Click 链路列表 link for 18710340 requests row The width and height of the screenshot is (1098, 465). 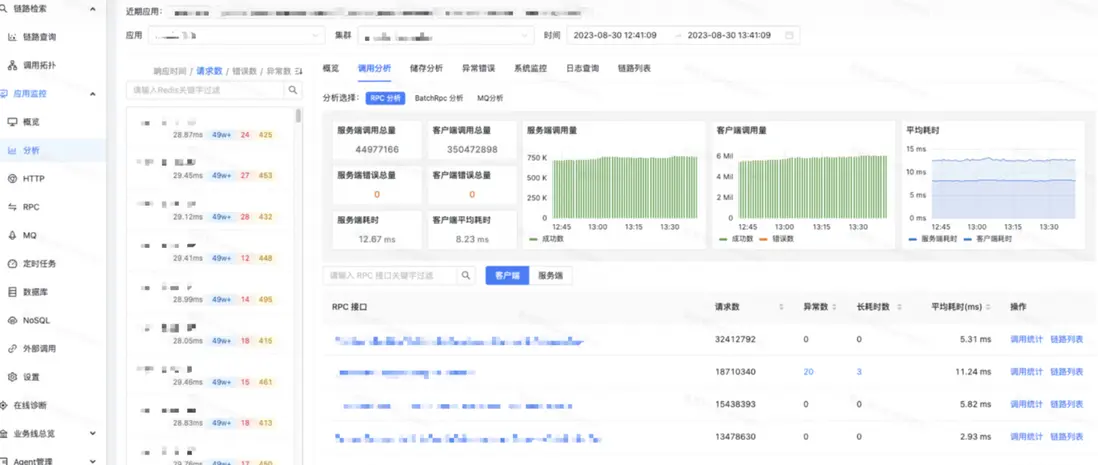click(x=1066, y=372)
